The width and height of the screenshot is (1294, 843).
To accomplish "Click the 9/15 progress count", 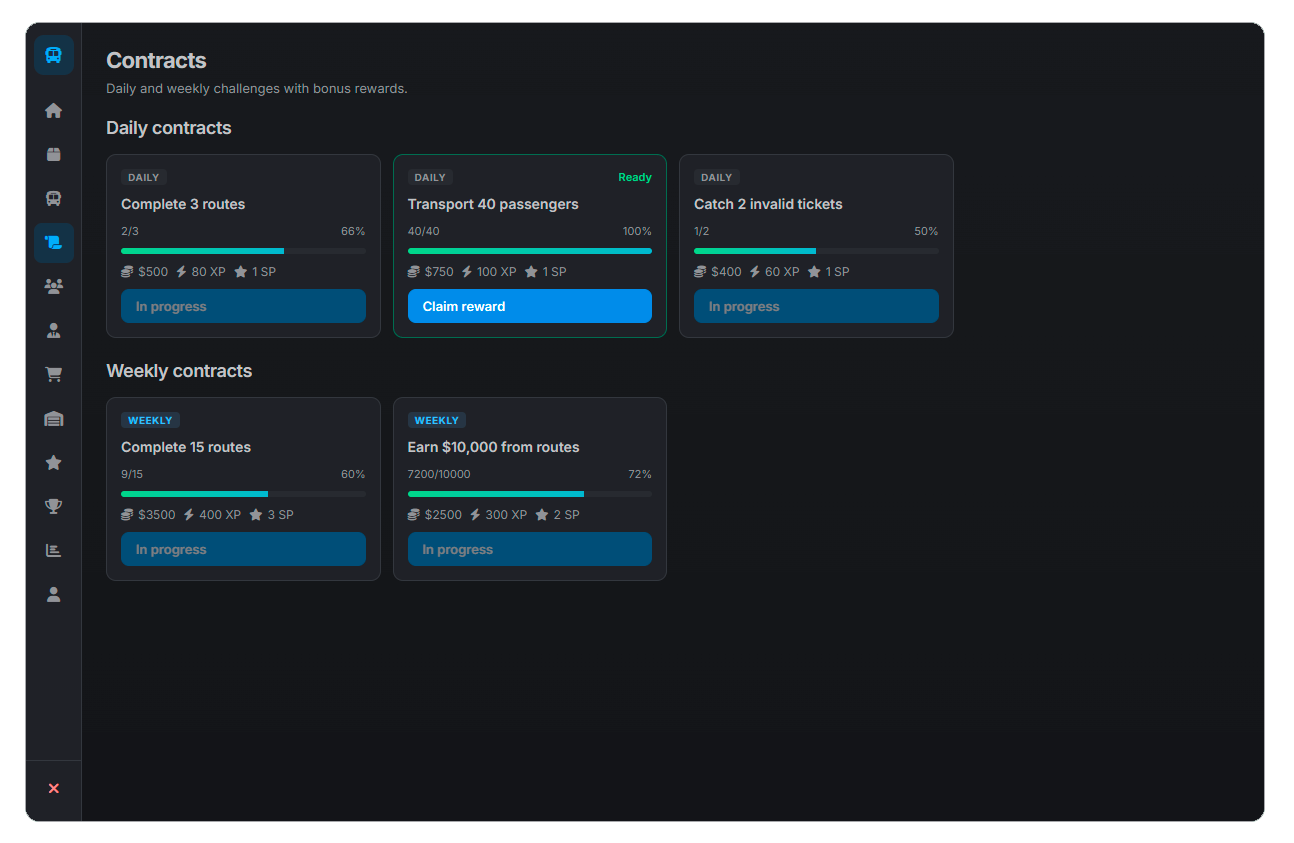I will click(x=132, y=474).
